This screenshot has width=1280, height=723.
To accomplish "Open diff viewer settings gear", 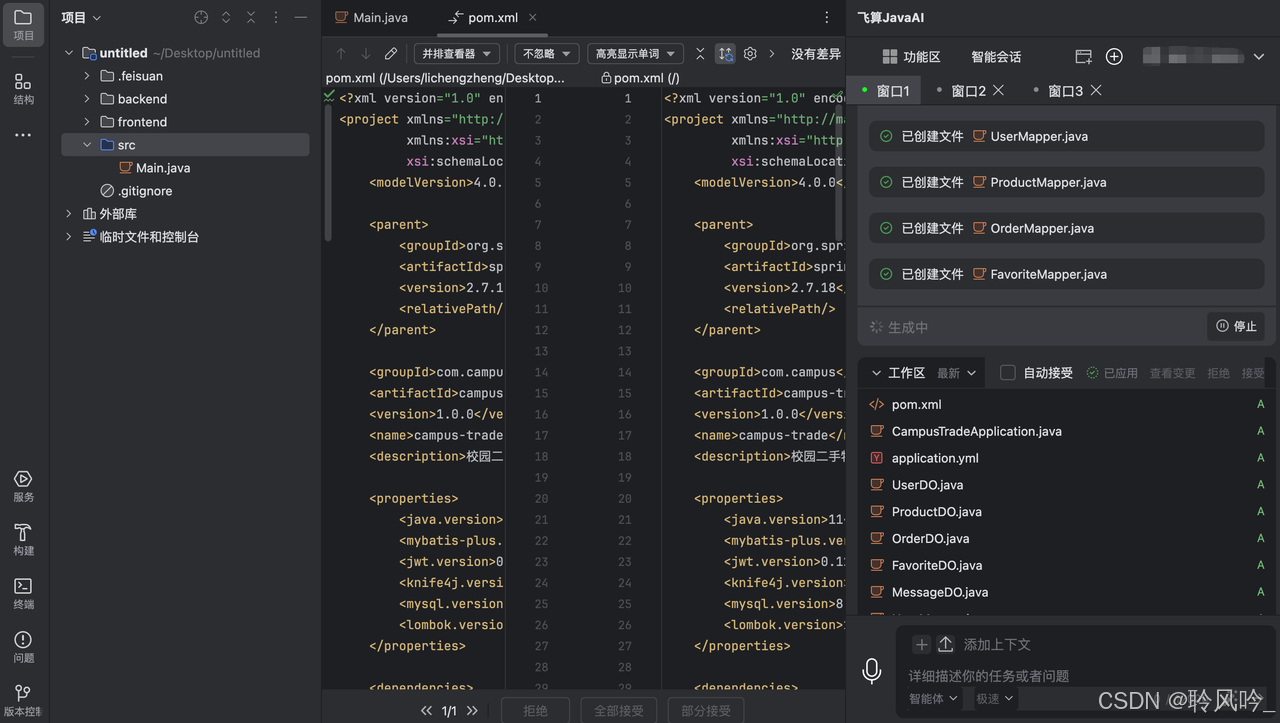I will 750,54.
